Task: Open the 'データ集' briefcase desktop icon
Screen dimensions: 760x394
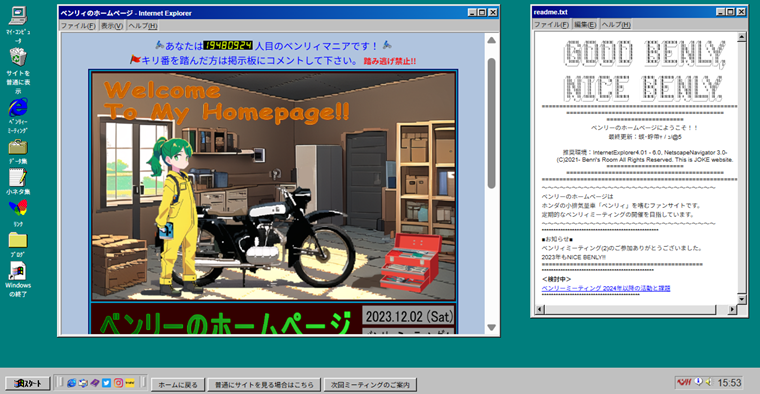Action: (18, 152)
